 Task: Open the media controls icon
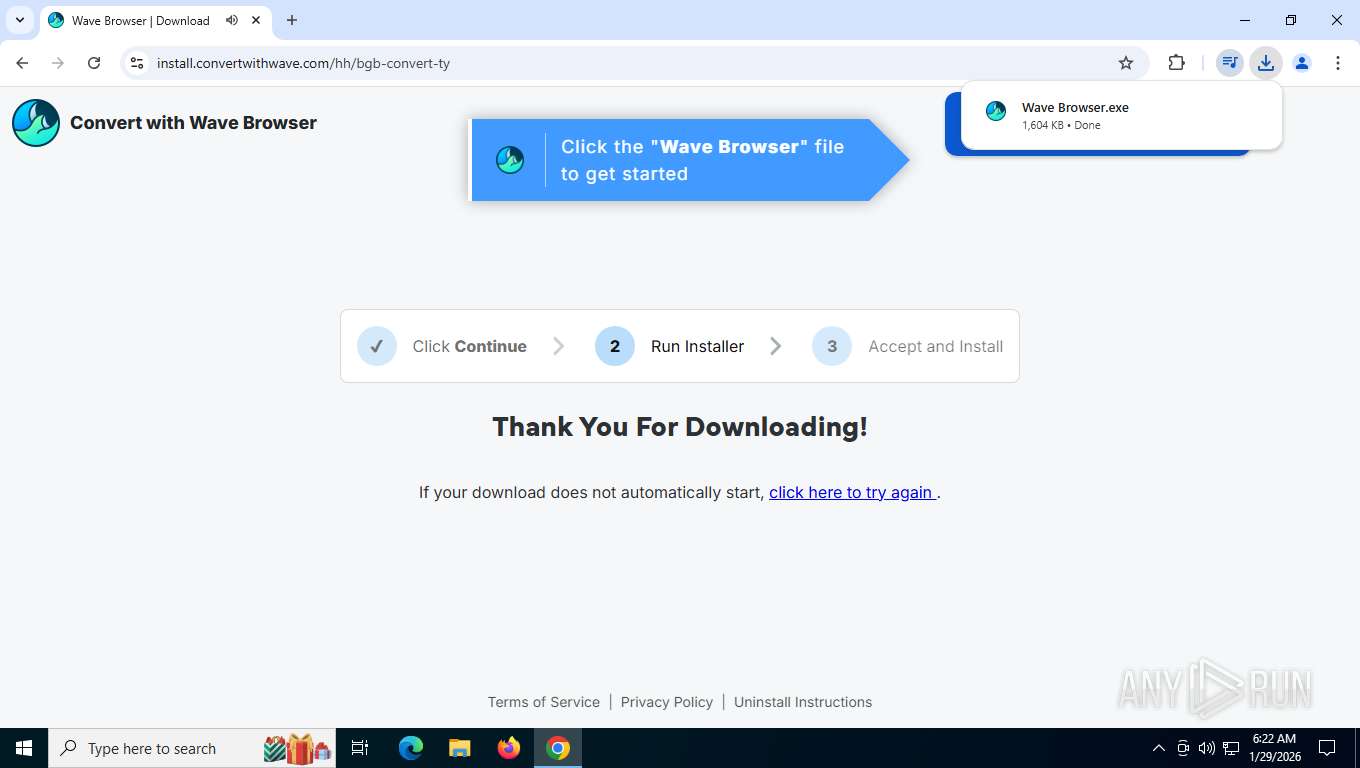(1230, 63)
